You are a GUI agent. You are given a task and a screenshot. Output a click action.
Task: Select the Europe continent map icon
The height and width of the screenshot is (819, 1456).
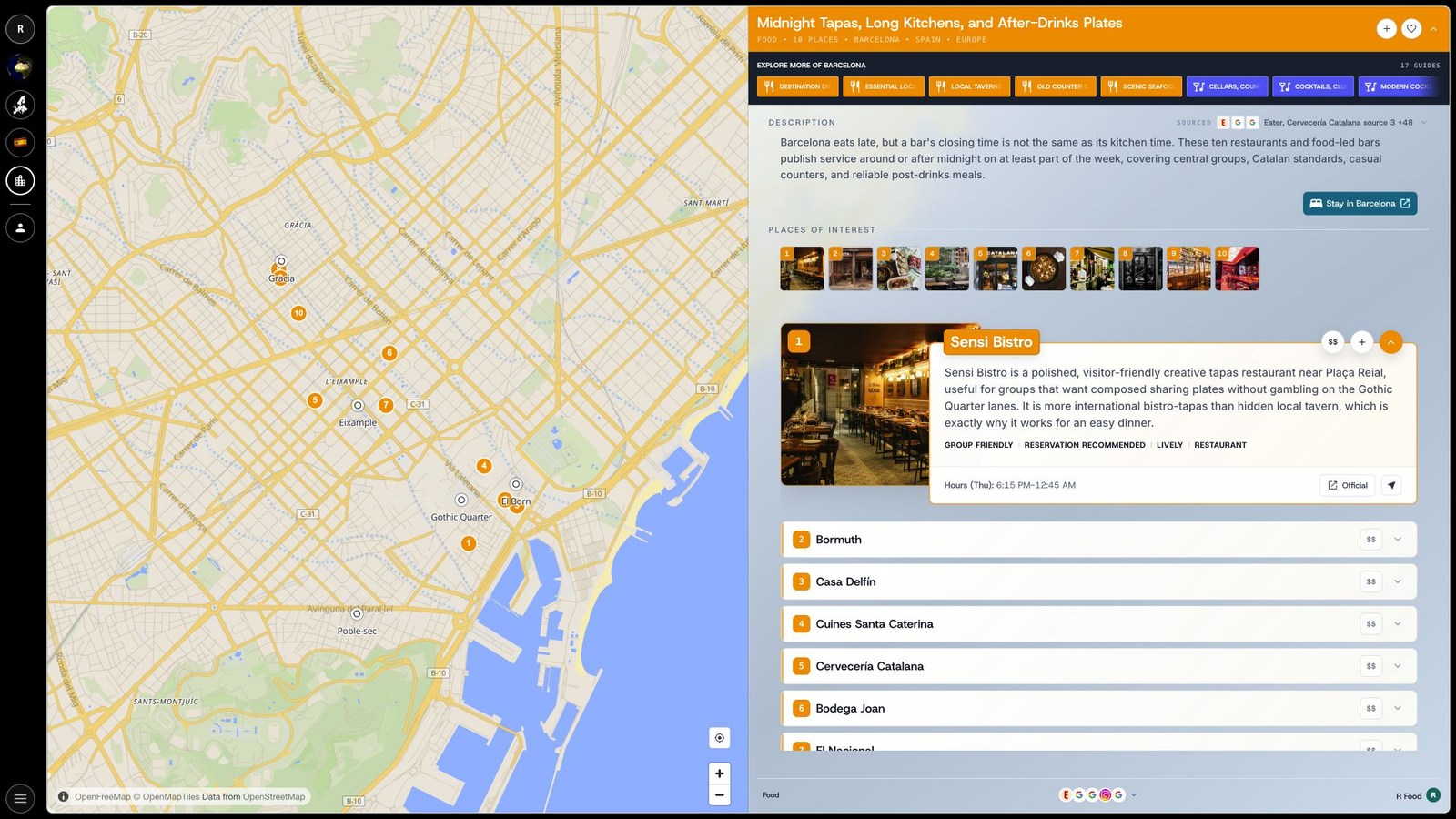click(x=20, y=105)
